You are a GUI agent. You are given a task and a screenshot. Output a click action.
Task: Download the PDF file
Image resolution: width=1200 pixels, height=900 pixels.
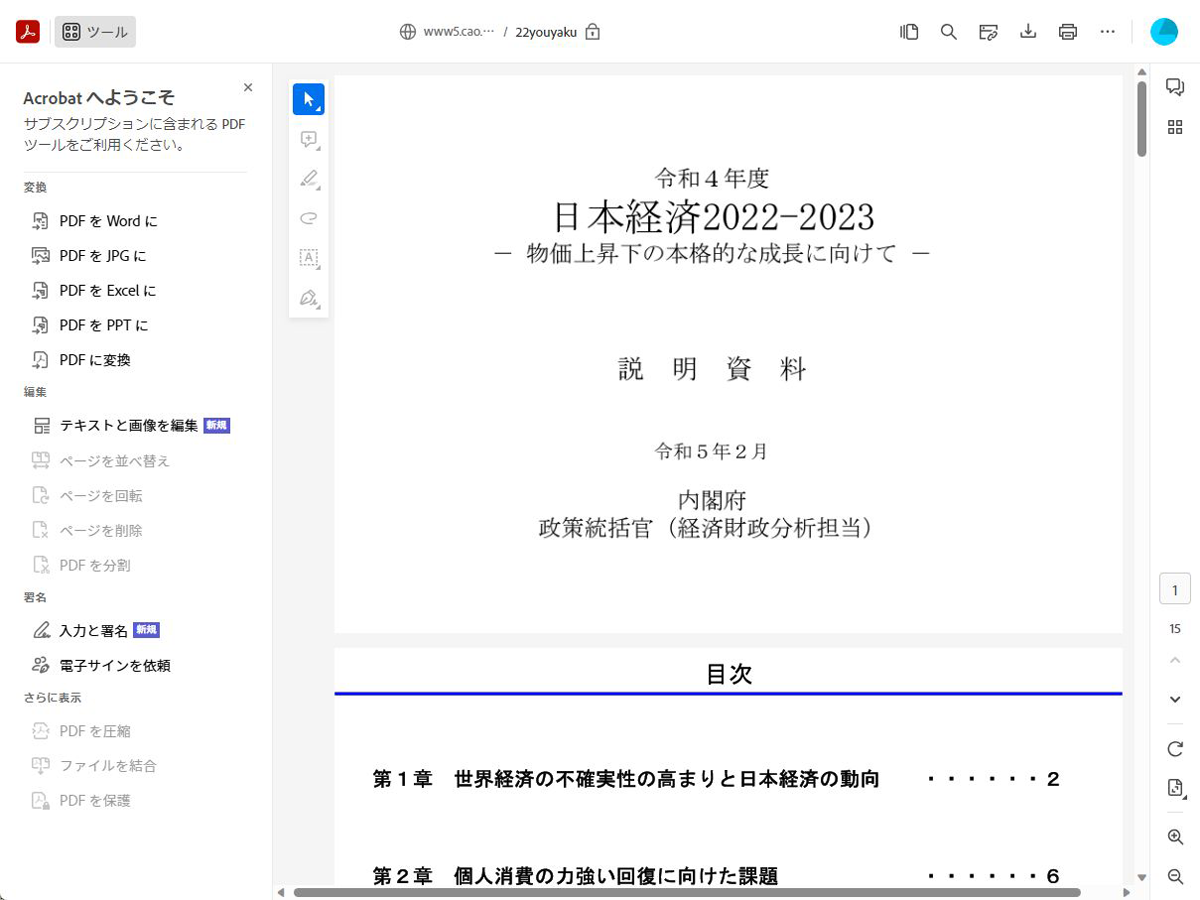click(1028, 32)
